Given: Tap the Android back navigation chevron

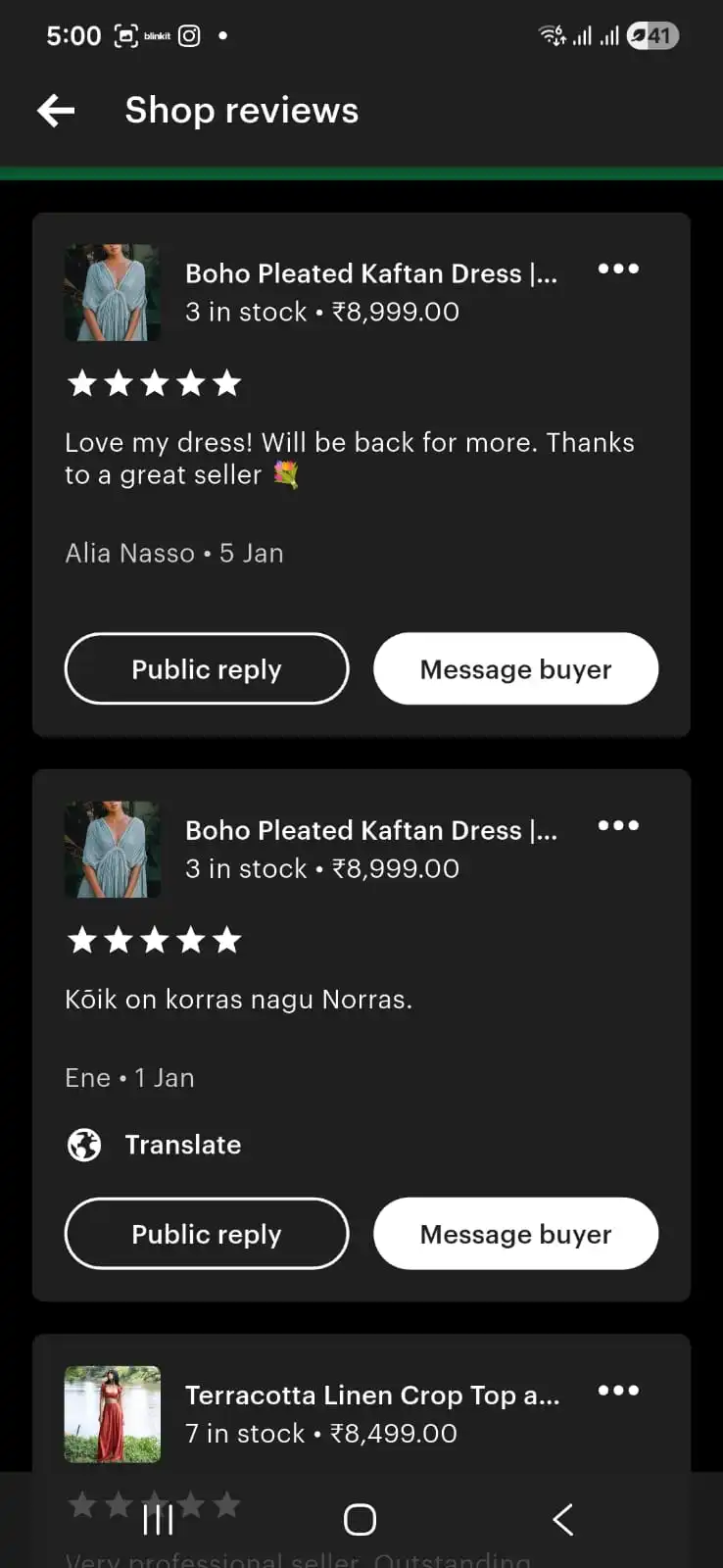Looking at the screenshot, I should pos(562,1520).
